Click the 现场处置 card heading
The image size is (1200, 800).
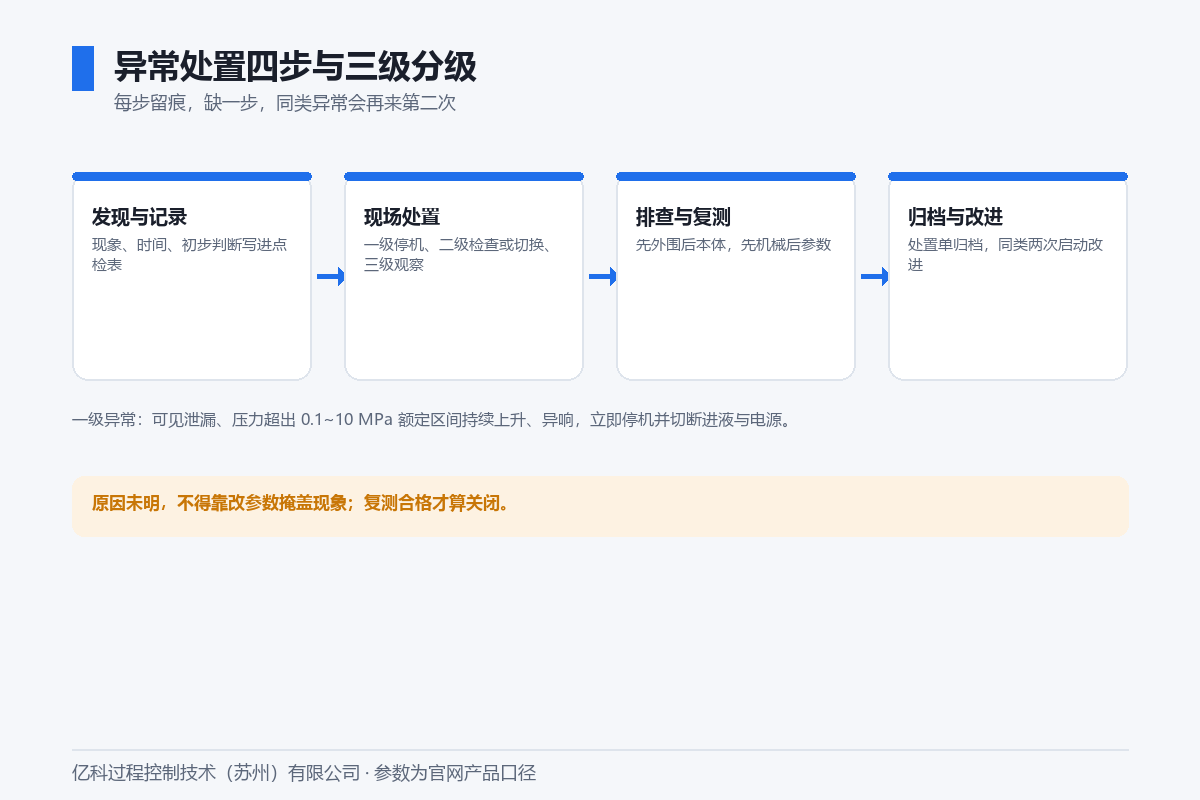click(402, 217)
